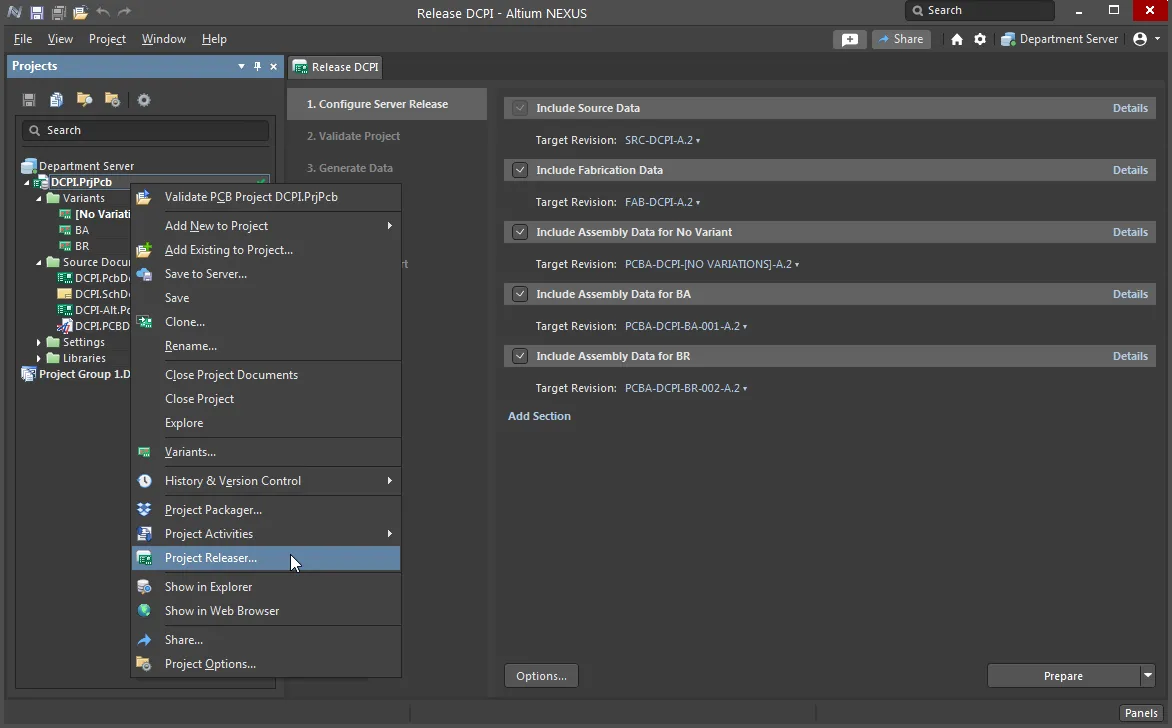Select step 1. Configure Server Release
Image resolution: width=1172 pixels, height=728 pixels.
[x=386, y=104]
